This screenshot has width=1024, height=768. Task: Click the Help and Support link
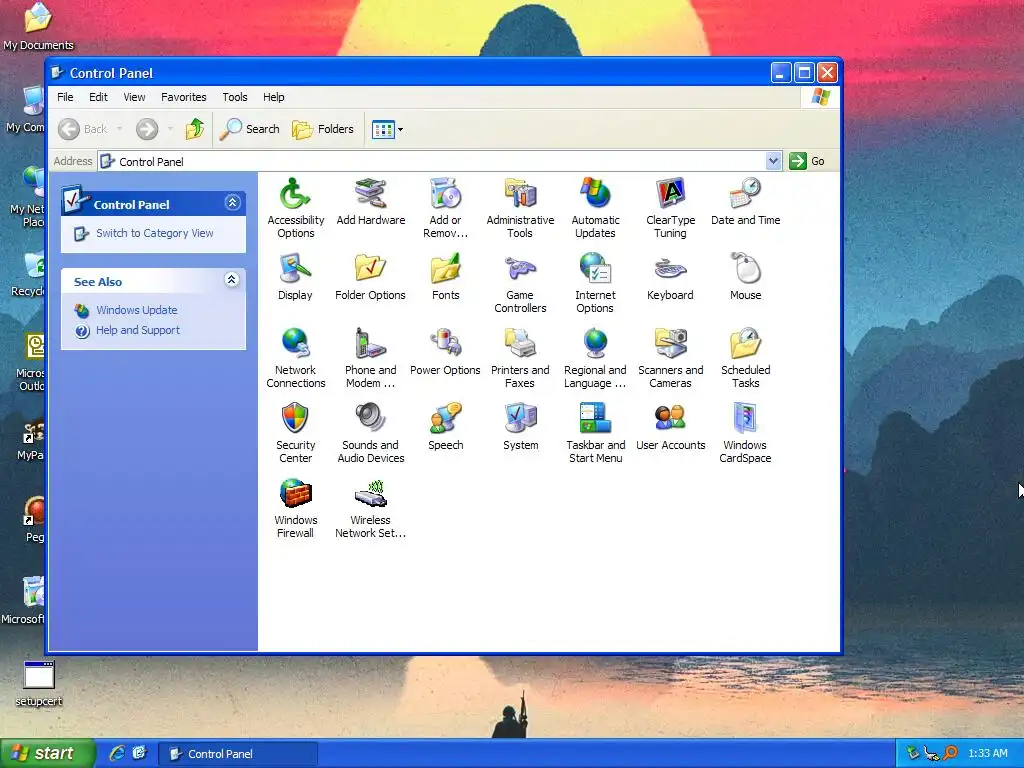pos(138,330)
